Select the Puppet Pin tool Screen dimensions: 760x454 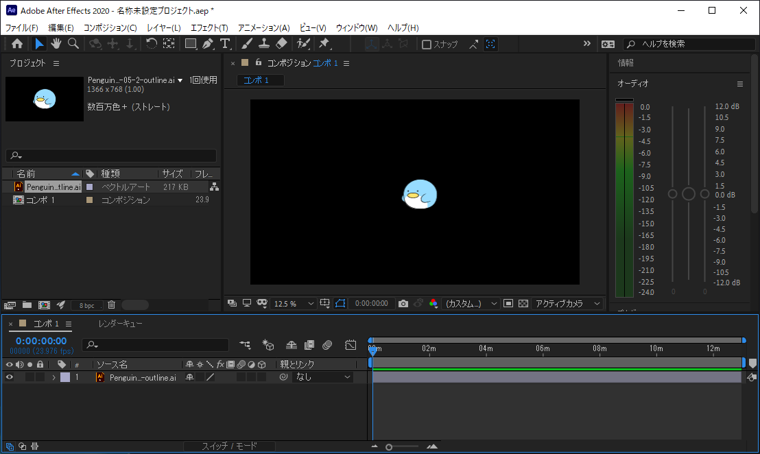[324, 44]
